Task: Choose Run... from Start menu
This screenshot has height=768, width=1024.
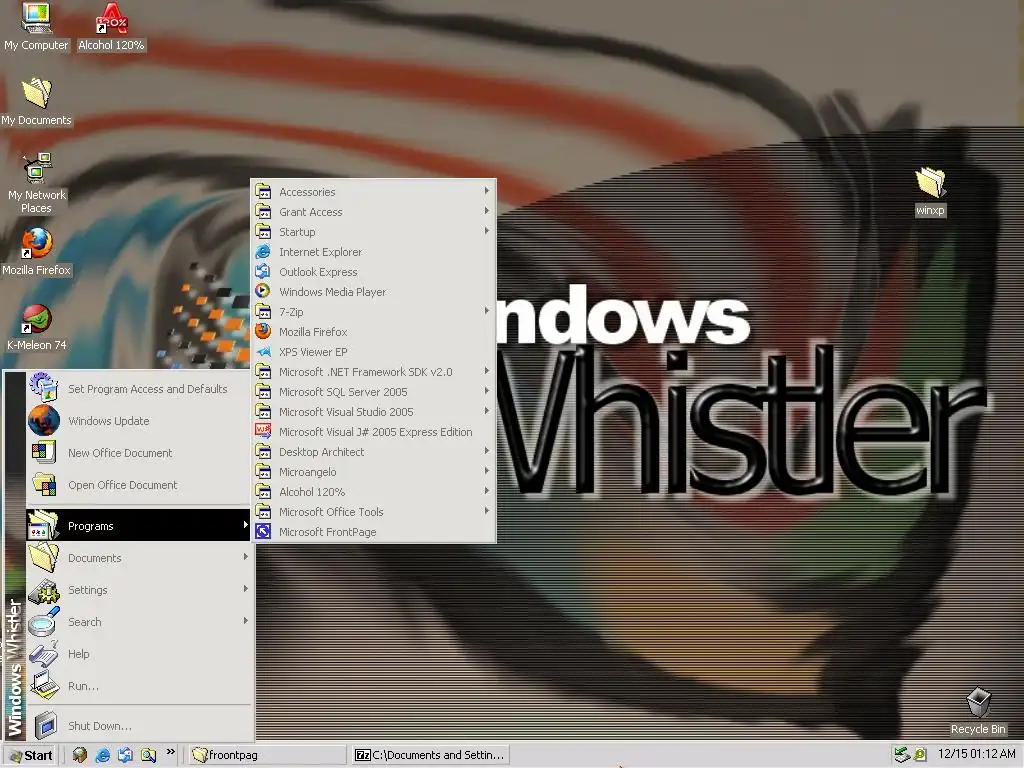Action: (x=138, y=685)
